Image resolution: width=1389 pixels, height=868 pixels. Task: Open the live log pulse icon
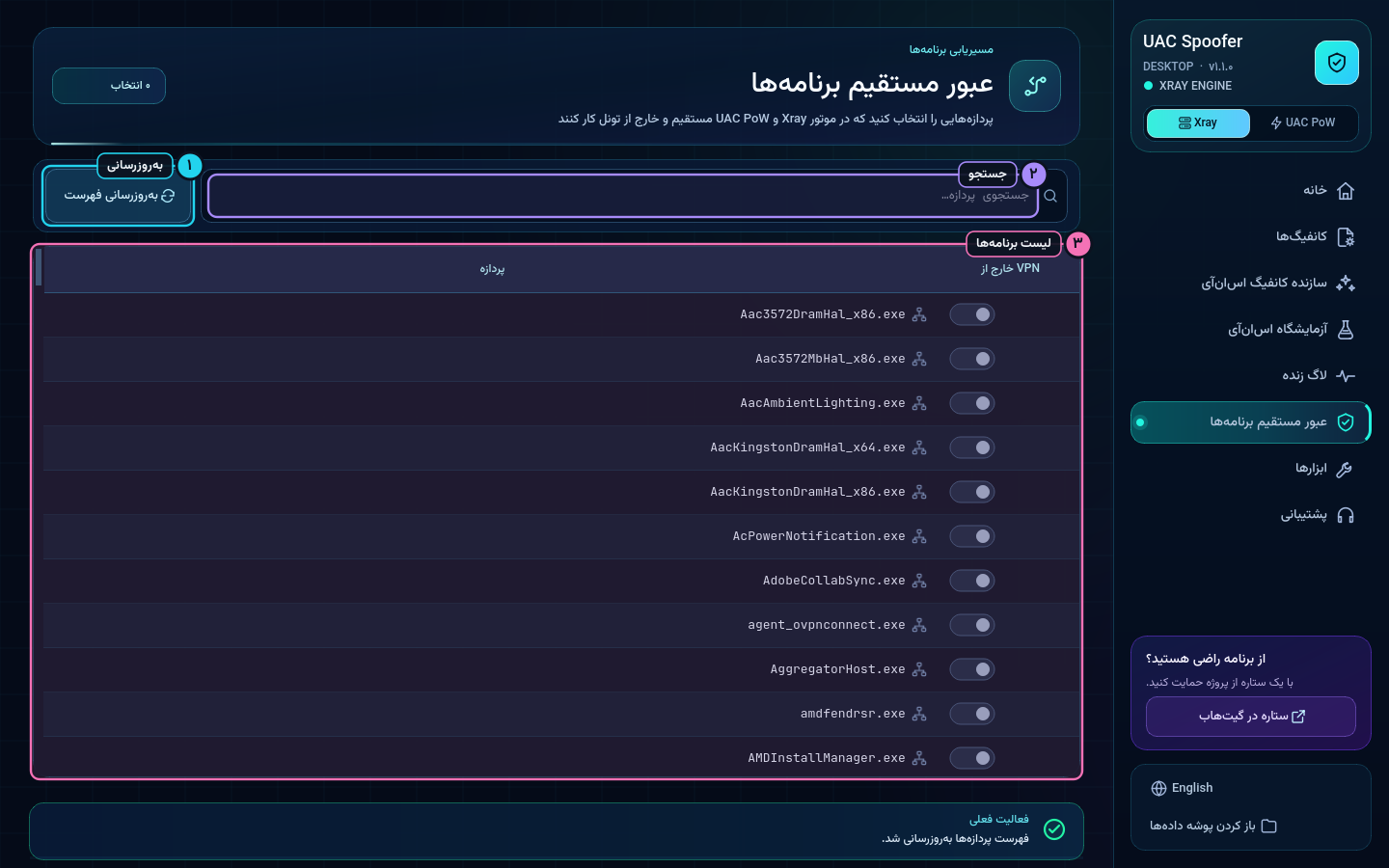(1346, 376)
